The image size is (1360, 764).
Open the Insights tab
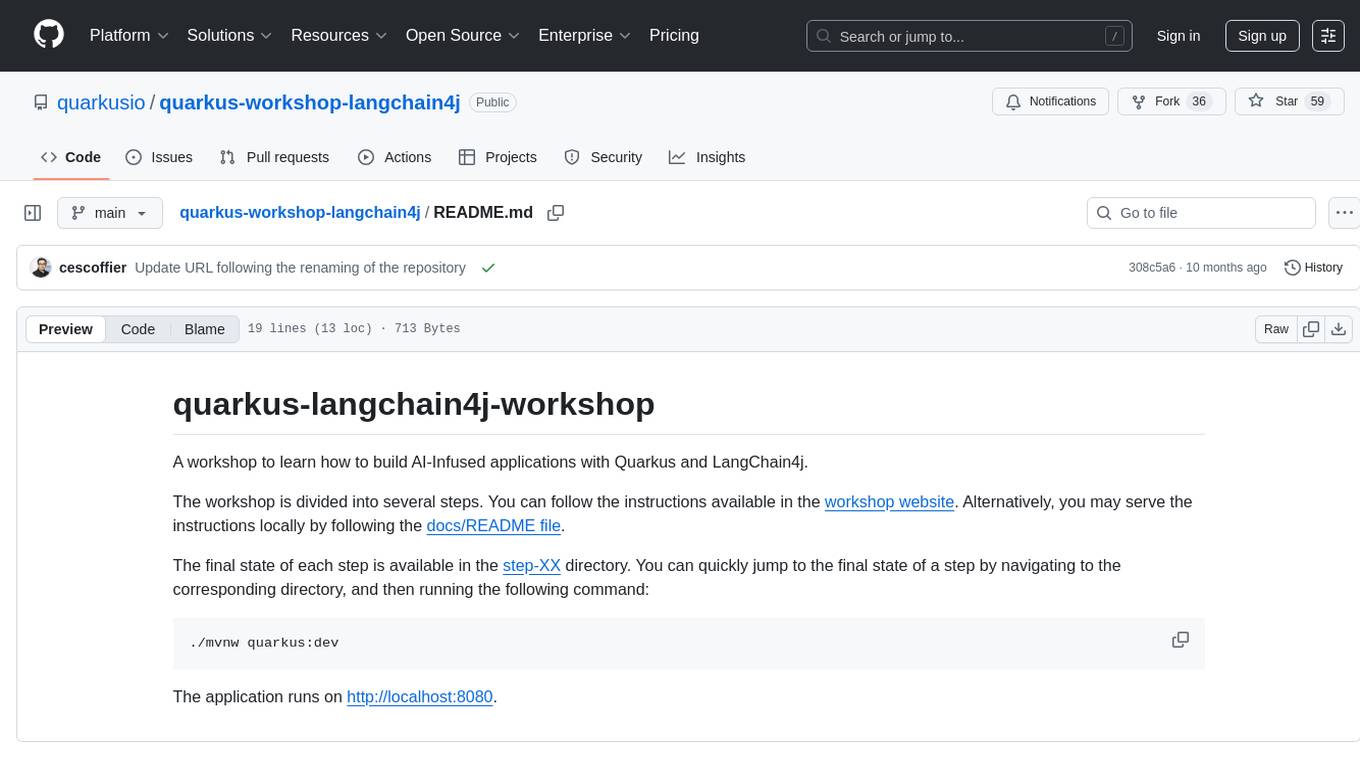[707, 157]
